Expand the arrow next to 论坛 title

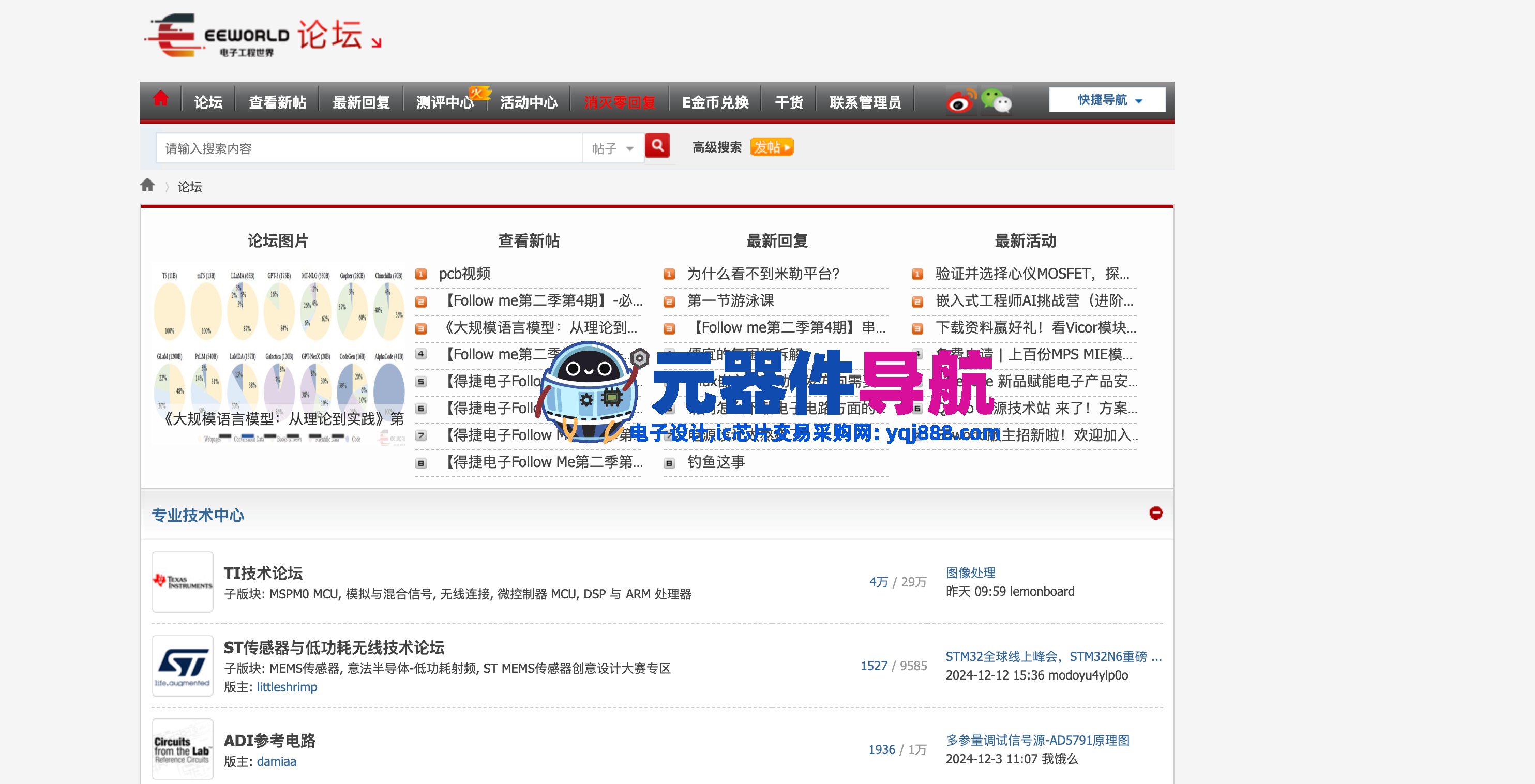click(x=376, y=43)
